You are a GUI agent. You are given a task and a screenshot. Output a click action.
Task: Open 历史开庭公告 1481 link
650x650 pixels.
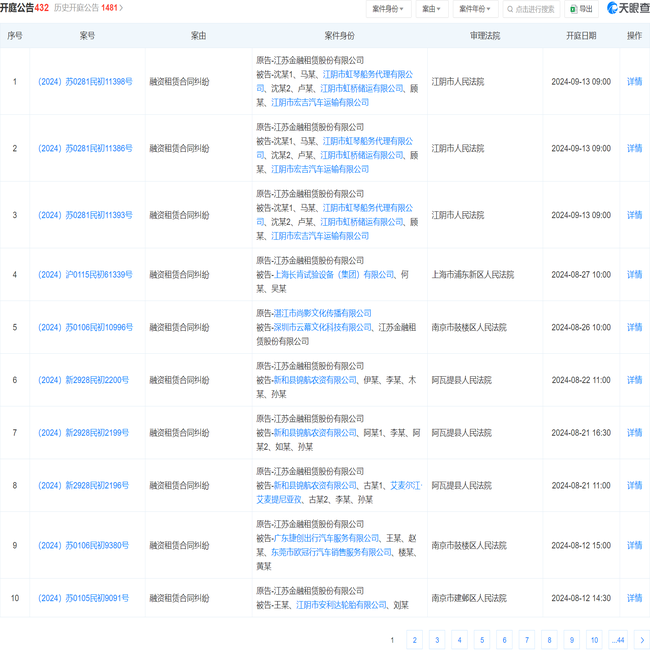point(88,8)
